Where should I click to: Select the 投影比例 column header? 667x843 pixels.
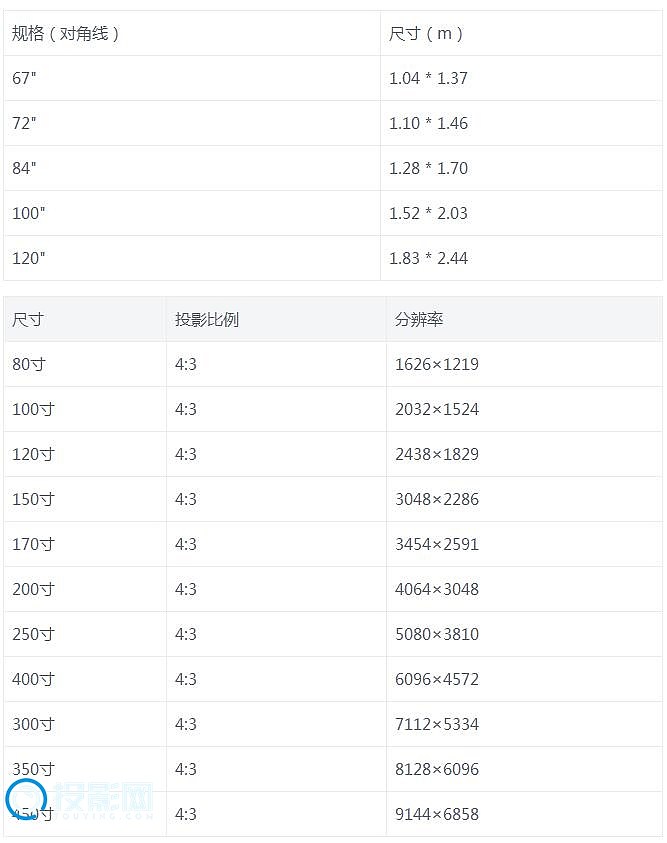207,319
